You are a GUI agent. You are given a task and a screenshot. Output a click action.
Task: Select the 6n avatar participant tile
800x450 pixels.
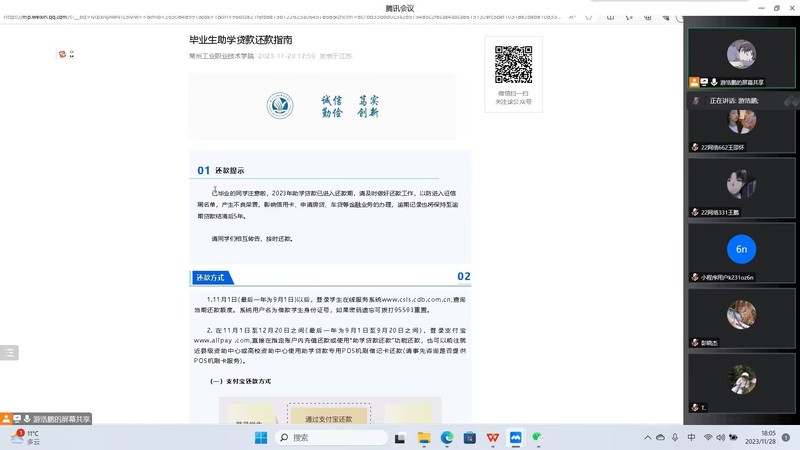[741, 249]
